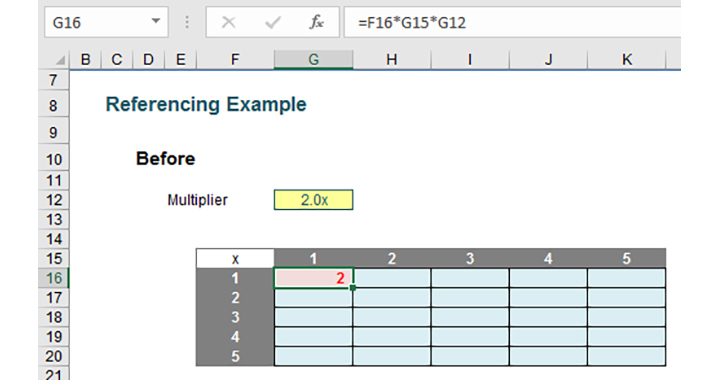Click the Enter checkmark formula bar icon

coord(273,22)
